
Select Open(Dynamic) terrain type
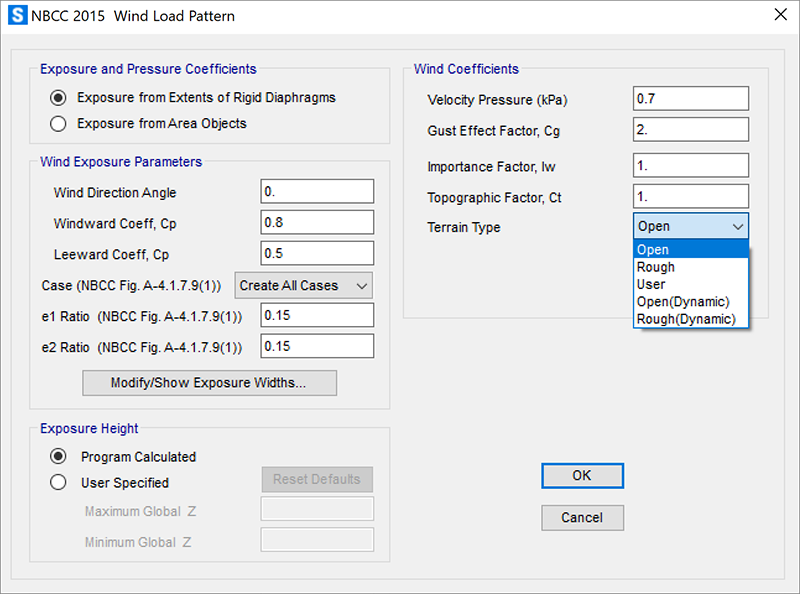[683, 302]
